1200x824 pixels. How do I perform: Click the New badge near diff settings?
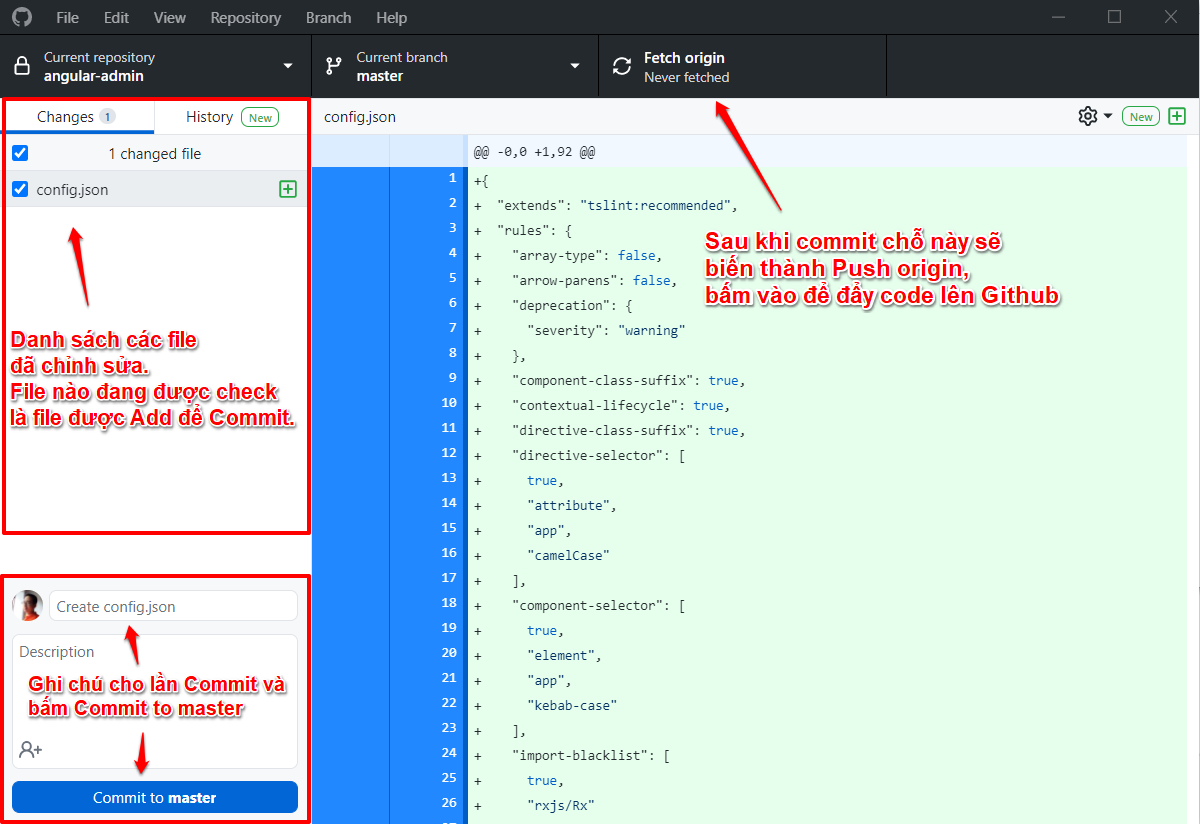[1141, 117]
